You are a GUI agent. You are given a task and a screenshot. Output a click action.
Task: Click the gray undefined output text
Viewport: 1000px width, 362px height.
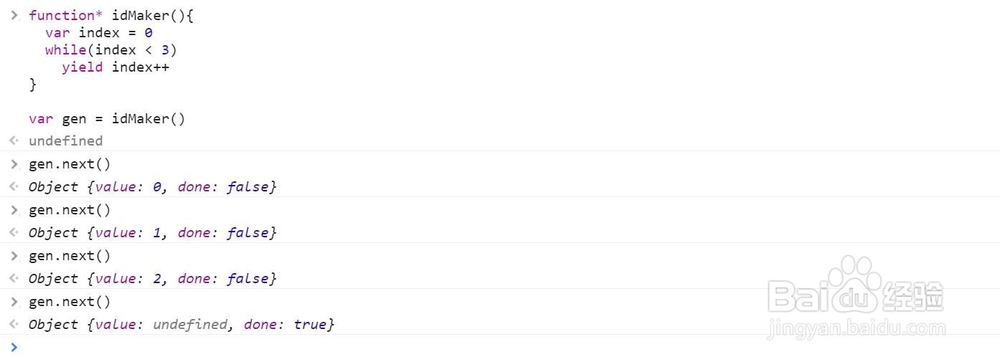coord(66,141)
